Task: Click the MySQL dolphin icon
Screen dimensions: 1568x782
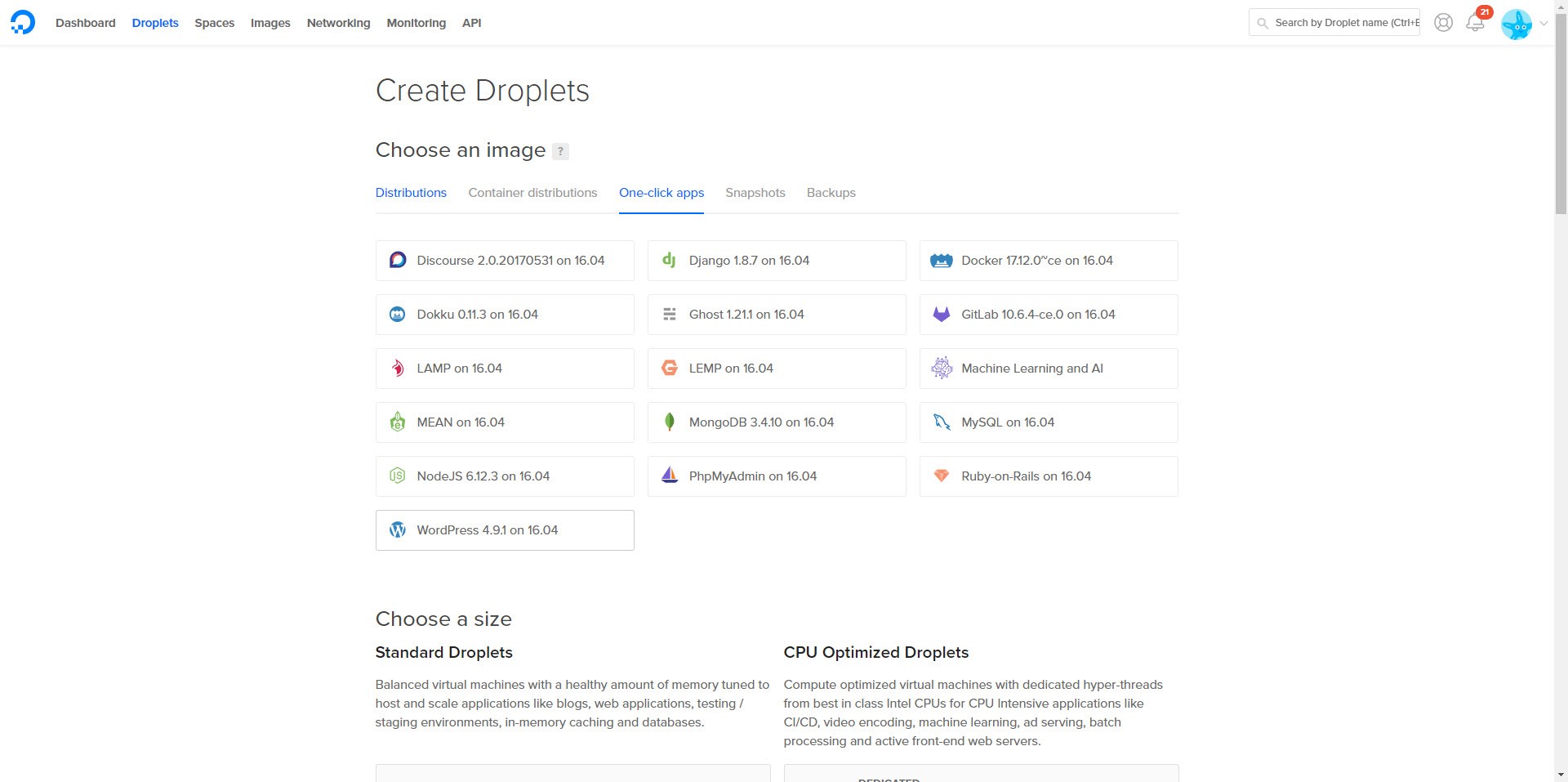Action: tap(942, 422)
